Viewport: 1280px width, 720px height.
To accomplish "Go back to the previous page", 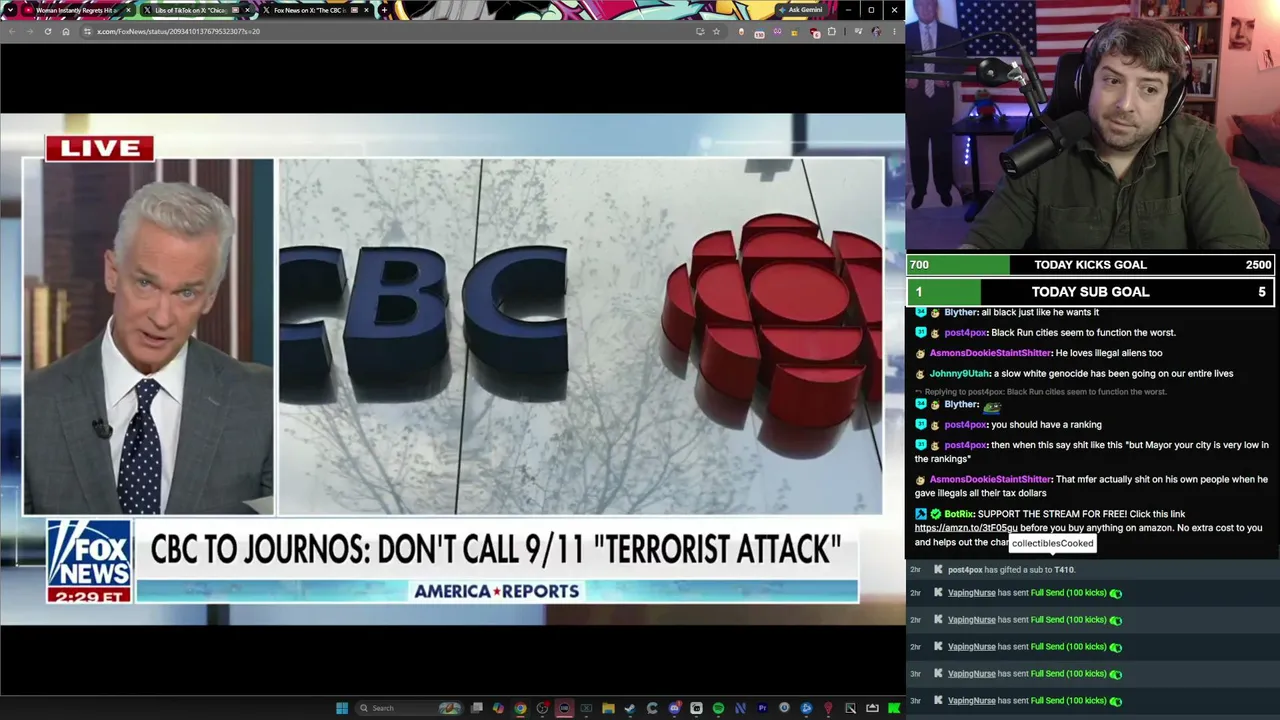I will (x=12, y=31).
